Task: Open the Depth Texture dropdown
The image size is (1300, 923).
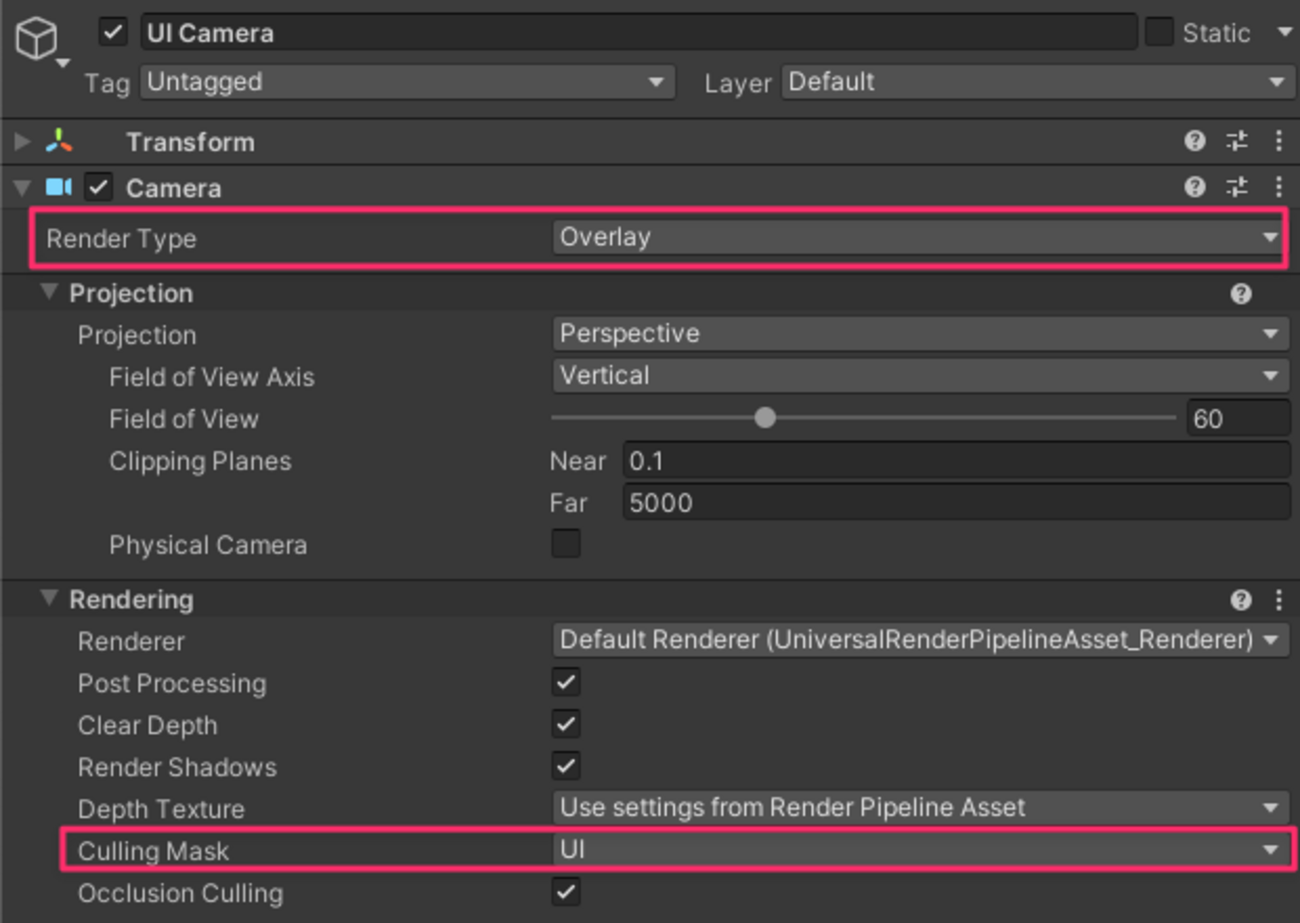Action: (x=915, y=808)
